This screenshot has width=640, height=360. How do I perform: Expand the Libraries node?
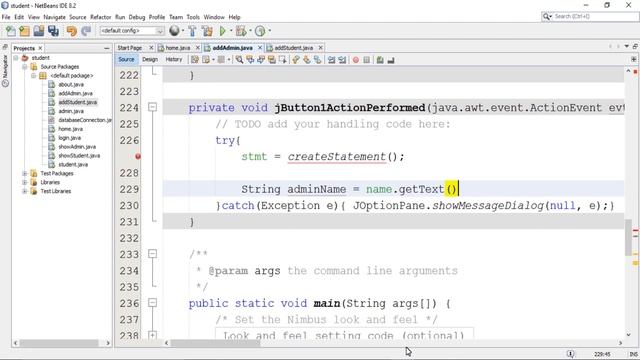[x=25, y=182]
